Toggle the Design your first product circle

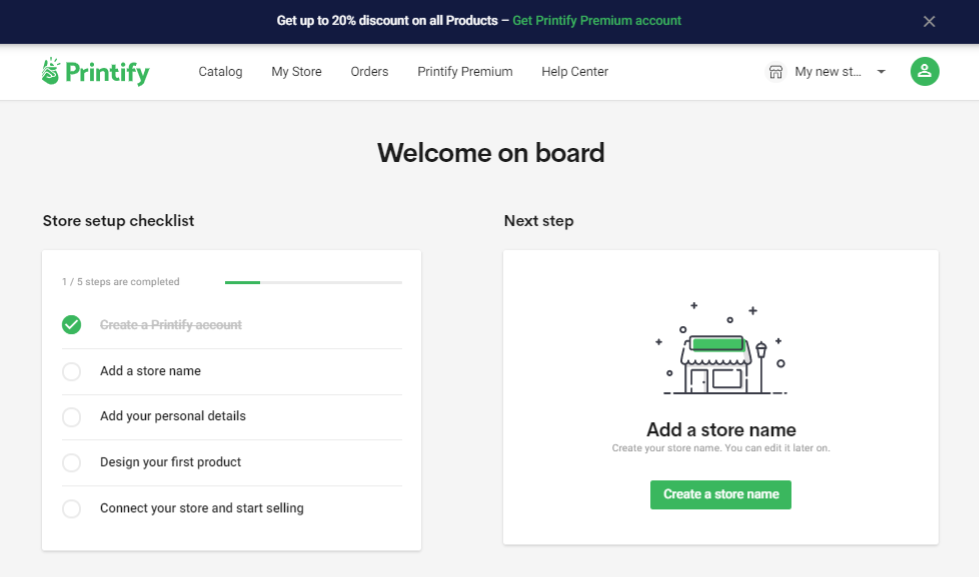[x=71, y=463]
